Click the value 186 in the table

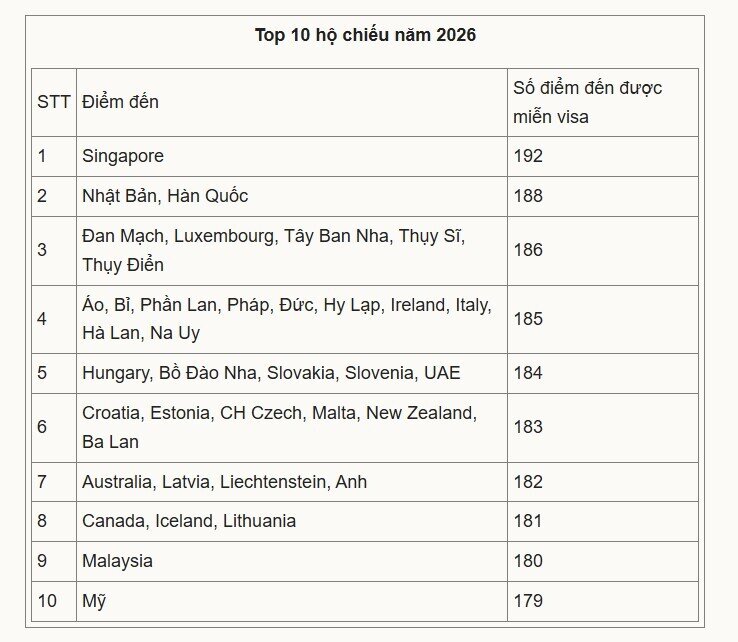(x=528, y=250)
